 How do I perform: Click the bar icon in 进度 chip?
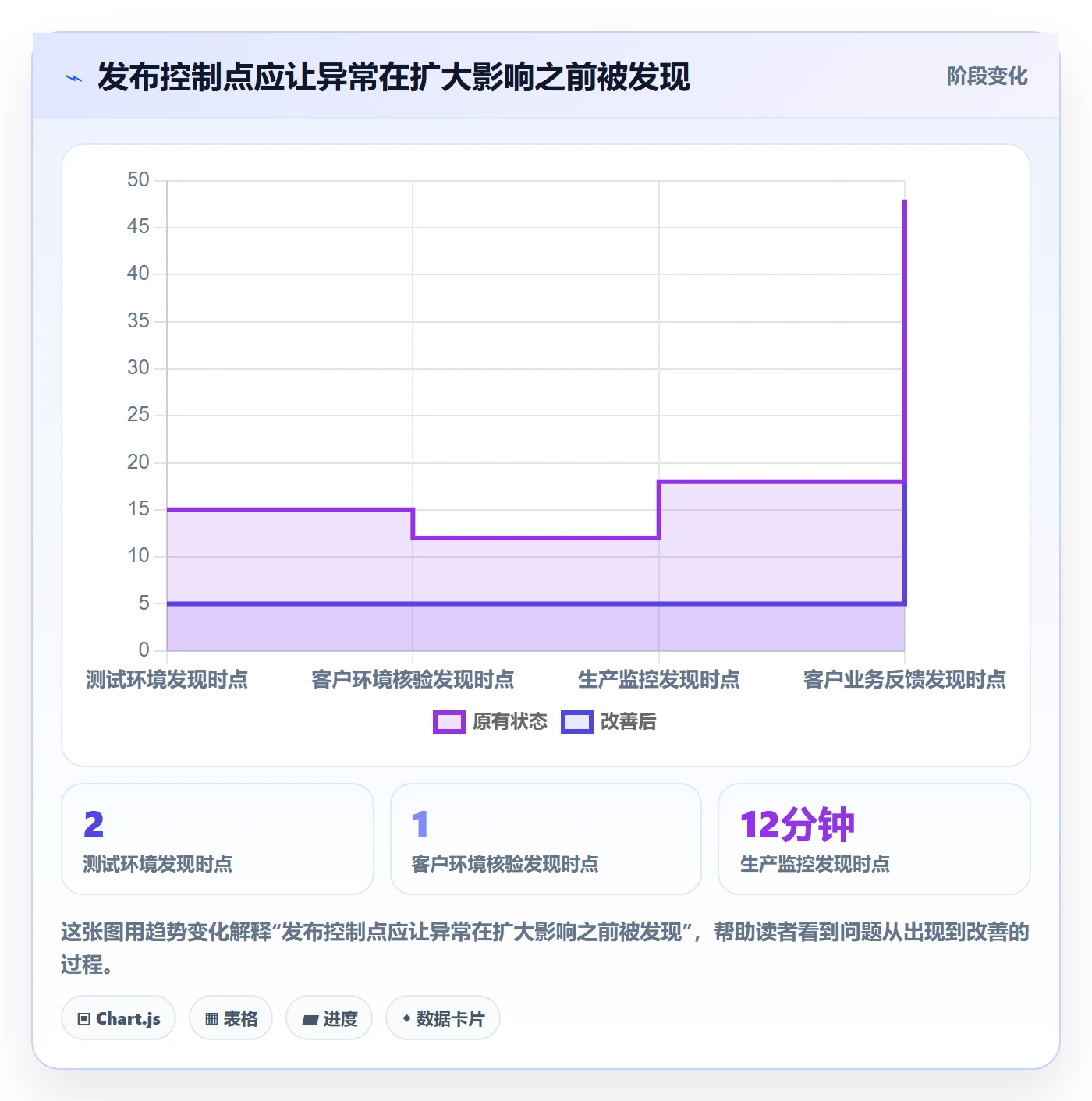coord(310,1019)
